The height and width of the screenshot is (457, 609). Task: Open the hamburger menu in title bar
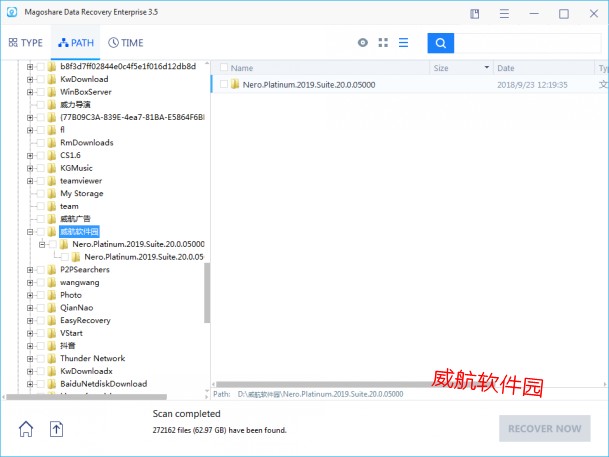click(x=504, y=14)
